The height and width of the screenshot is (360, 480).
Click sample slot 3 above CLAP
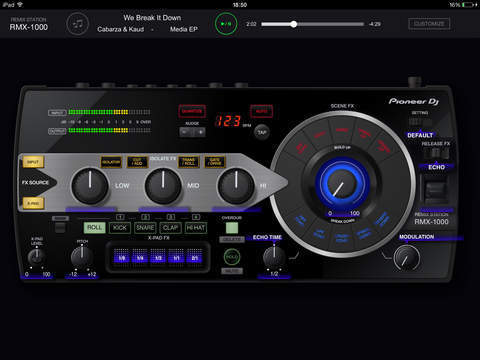[x=171, y=217]
